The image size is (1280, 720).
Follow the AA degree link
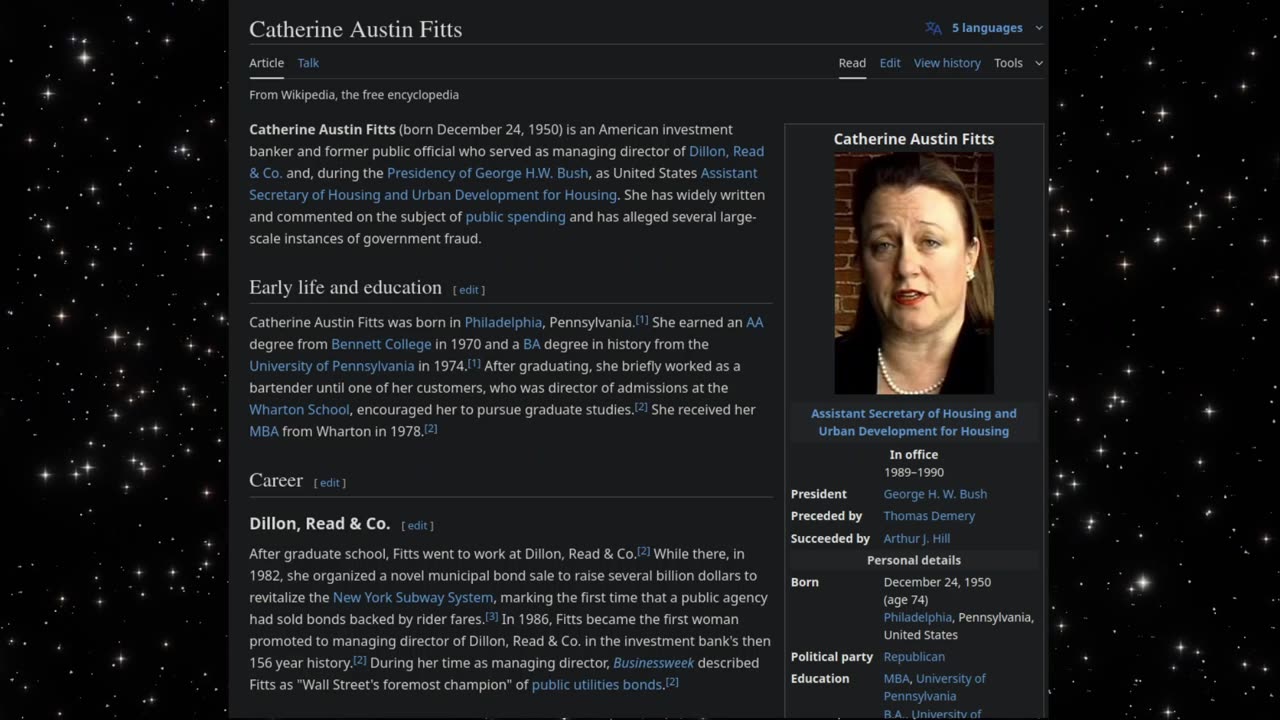[754, 322]
